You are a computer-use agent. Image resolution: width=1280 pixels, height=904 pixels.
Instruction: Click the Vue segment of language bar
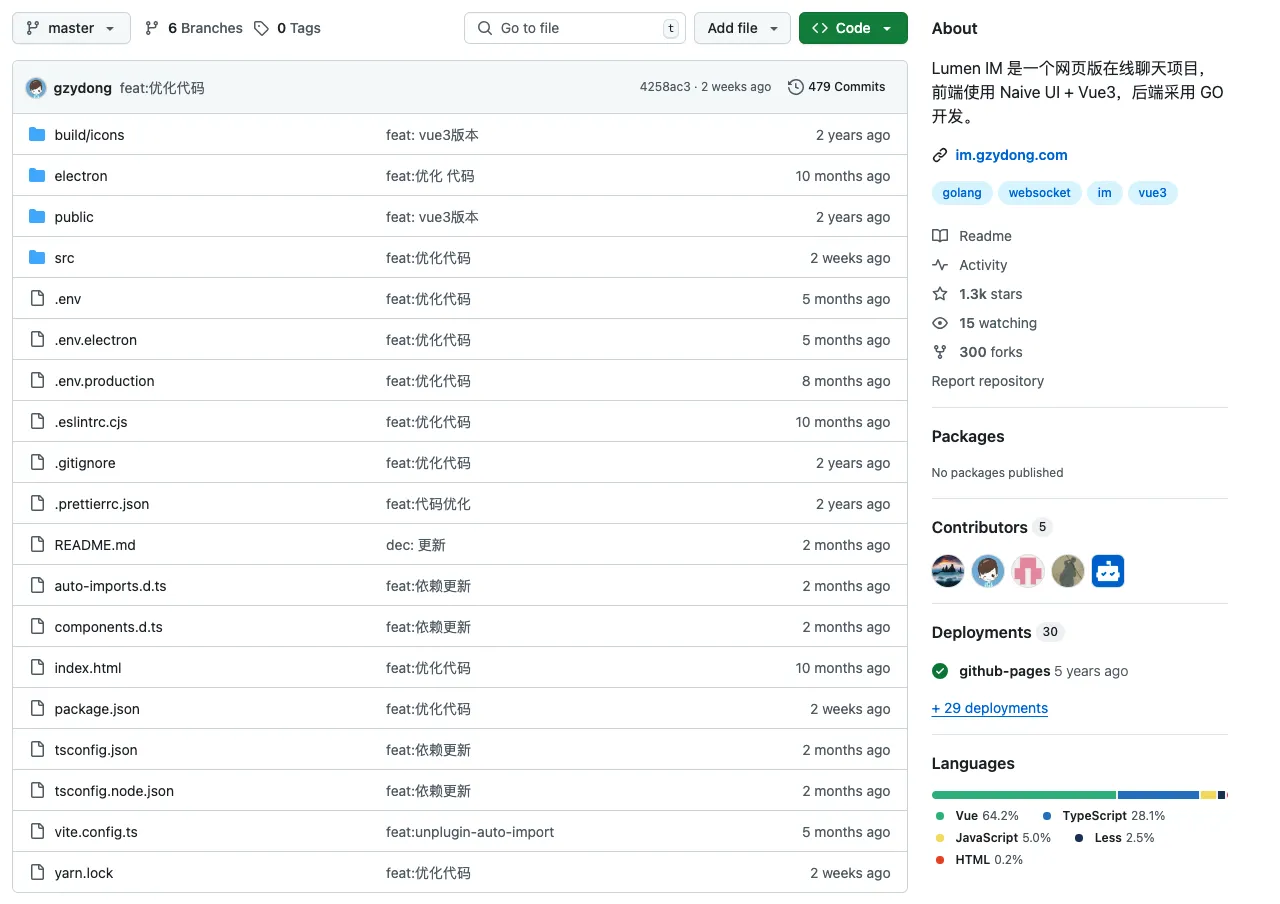[x=1024, y=795]
